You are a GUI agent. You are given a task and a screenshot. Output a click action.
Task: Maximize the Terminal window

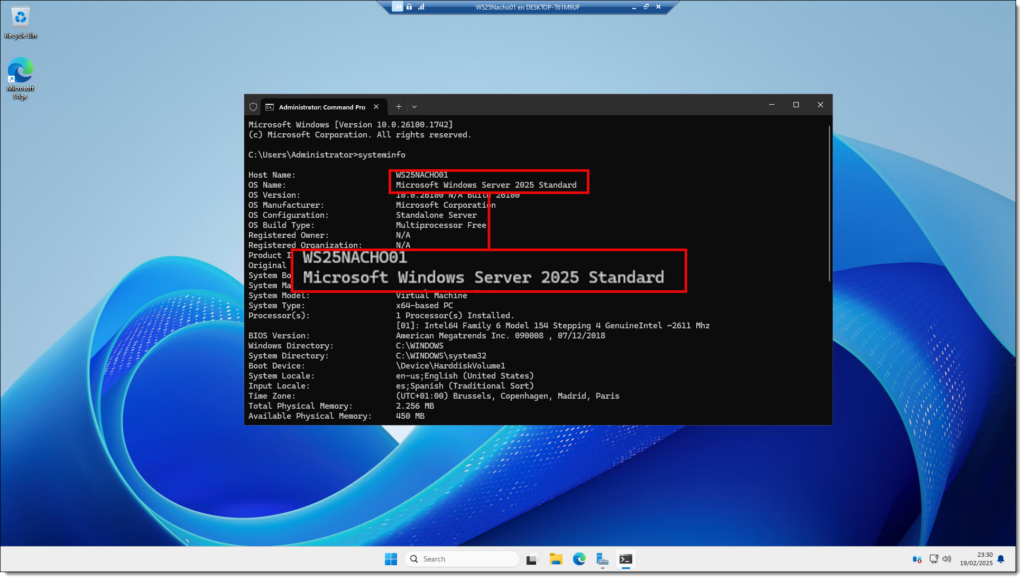(x=798, y=105)
